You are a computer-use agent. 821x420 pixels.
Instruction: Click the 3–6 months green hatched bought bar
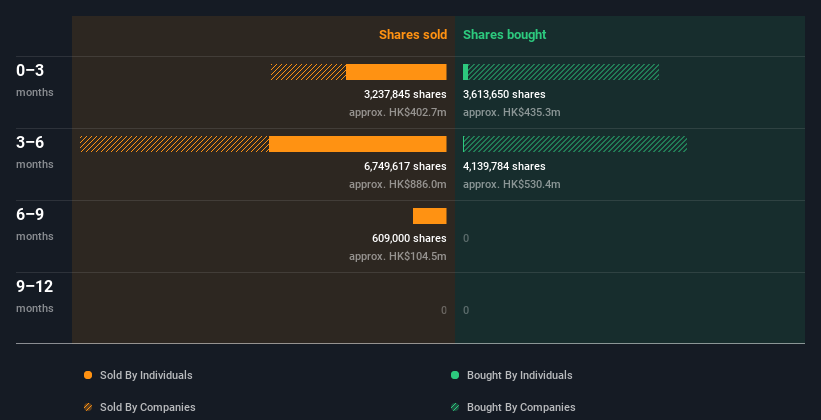(x=576, y=144)
